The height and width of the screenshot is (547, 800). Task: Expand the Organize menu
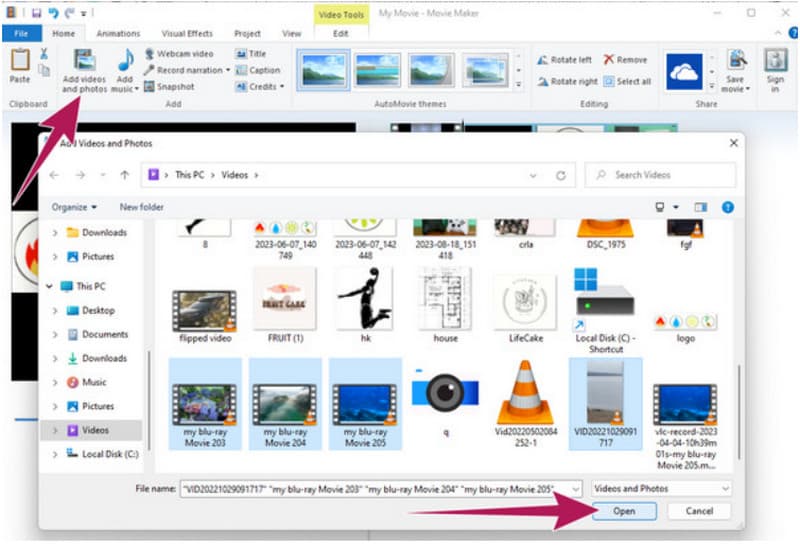75,207
